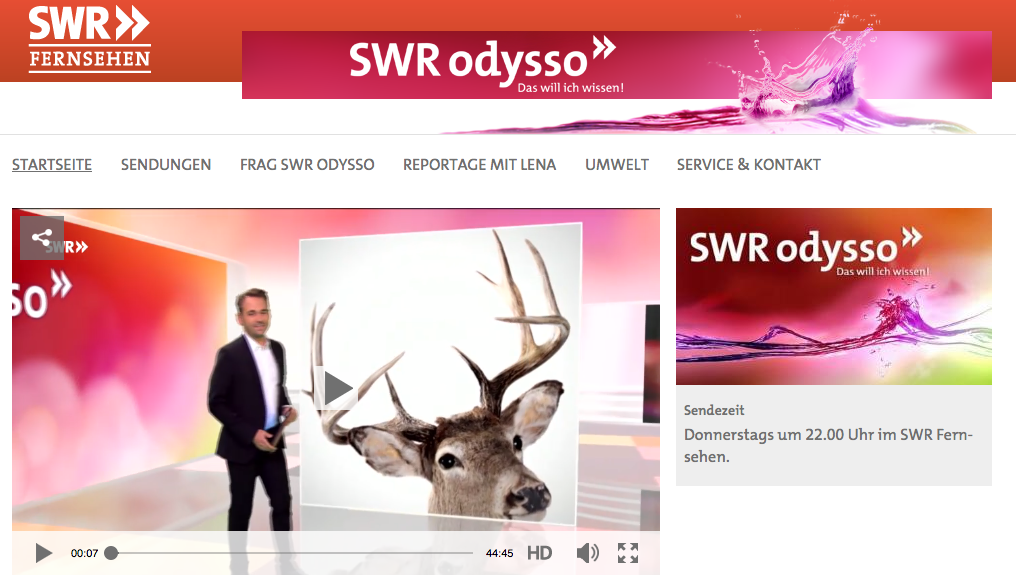Screen dimensions: 1016x581
Task: Open Service & Kontakt page
Action: pos(748,165)
